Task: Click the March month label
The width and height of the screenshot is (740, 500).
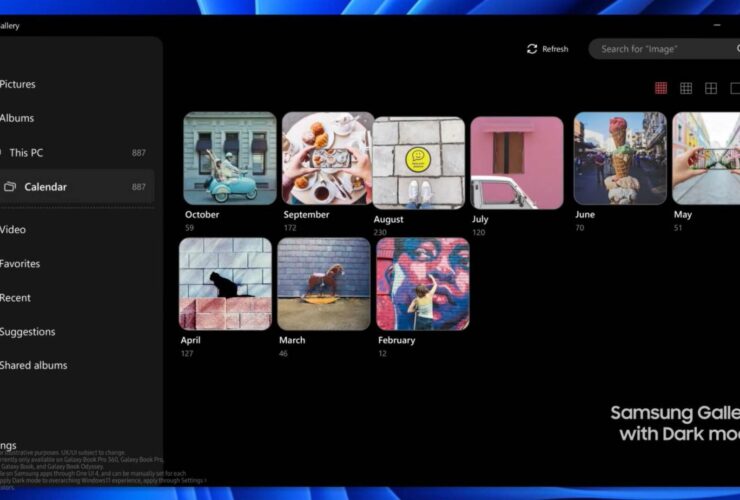Action: 292,340
